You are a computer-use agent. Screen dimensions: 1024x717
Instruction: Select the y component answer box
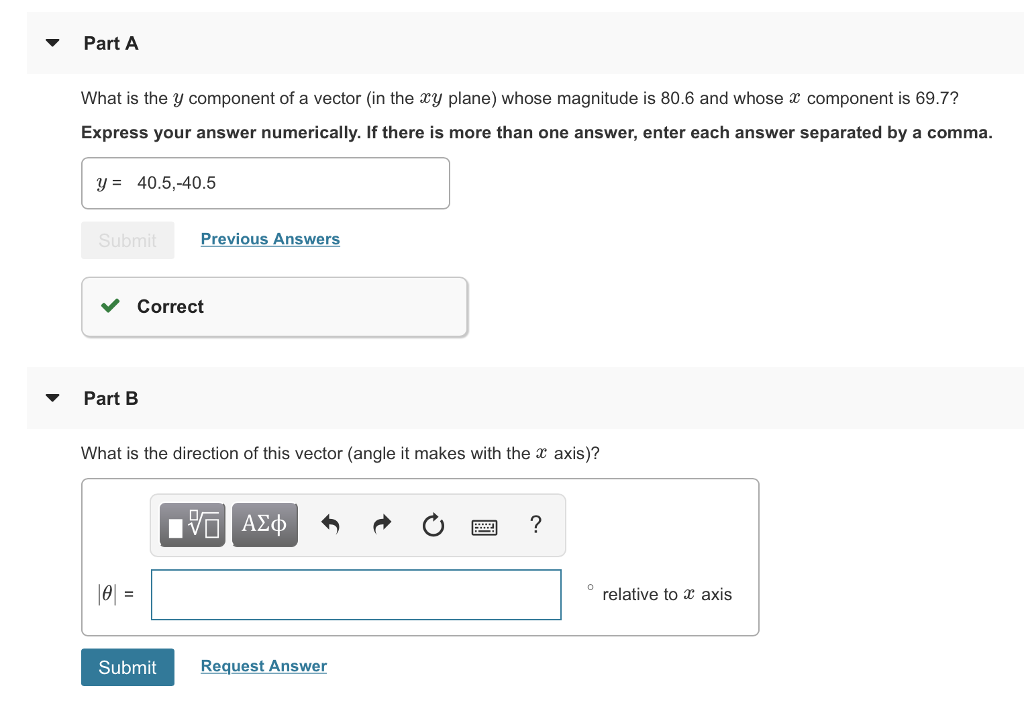265,183
